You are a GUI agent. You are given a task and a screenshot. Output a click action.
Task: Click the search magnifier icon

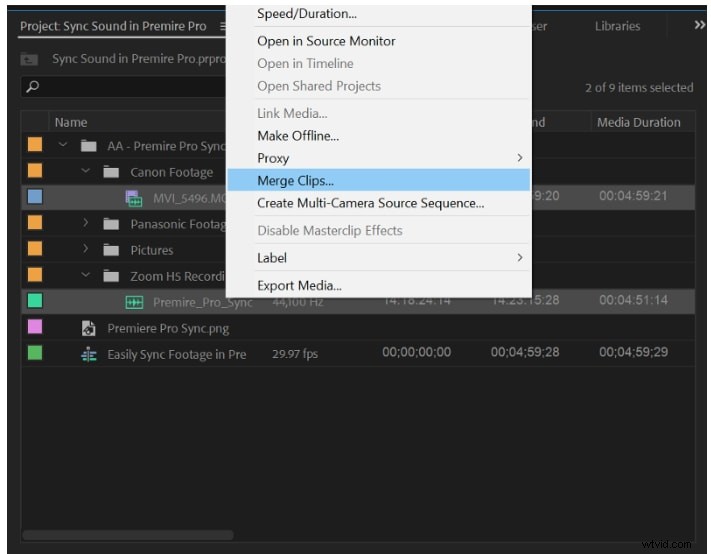pos(33,86)
